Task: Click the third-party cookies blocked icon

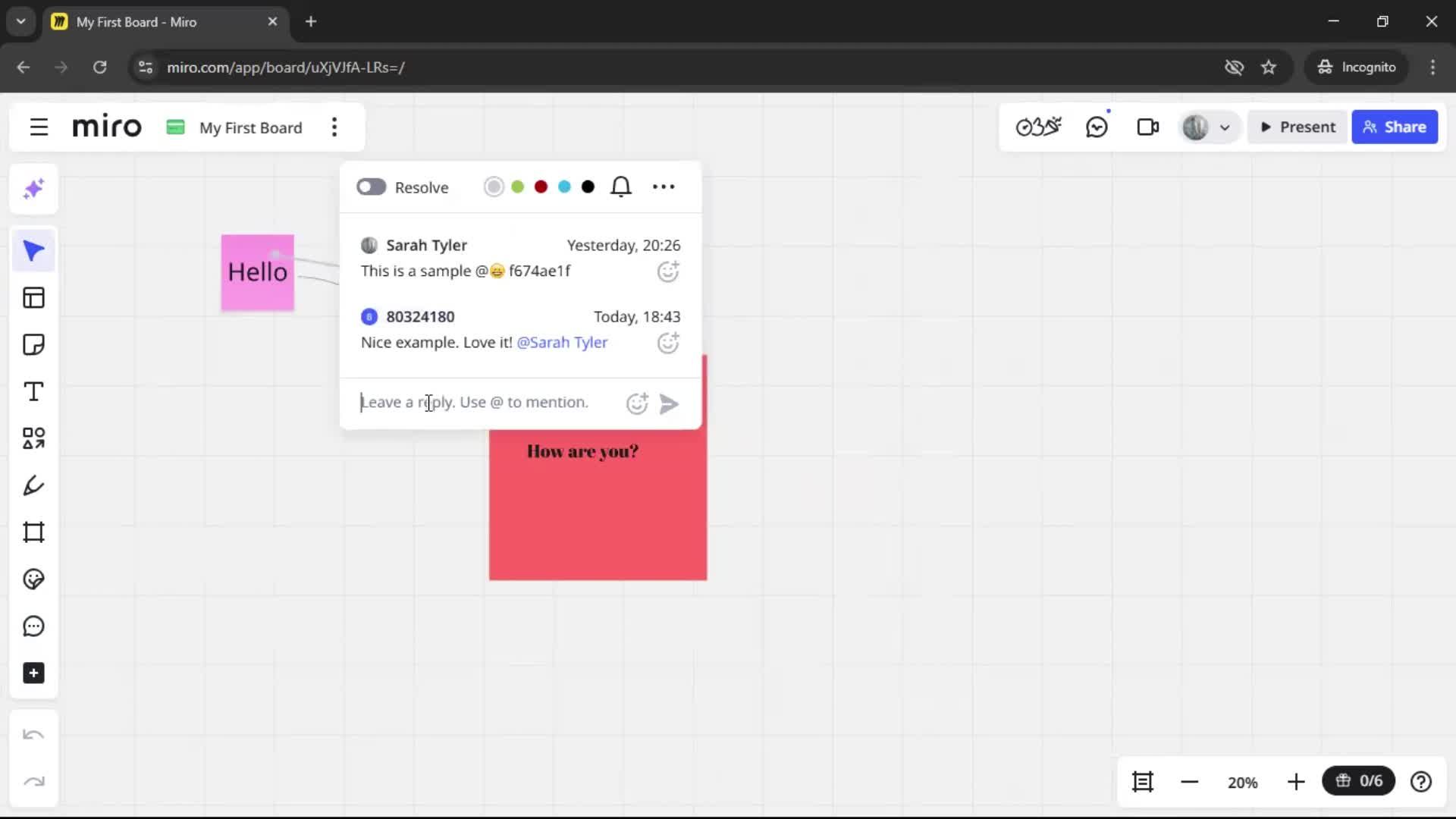Action: click(x=1235, y=67)
